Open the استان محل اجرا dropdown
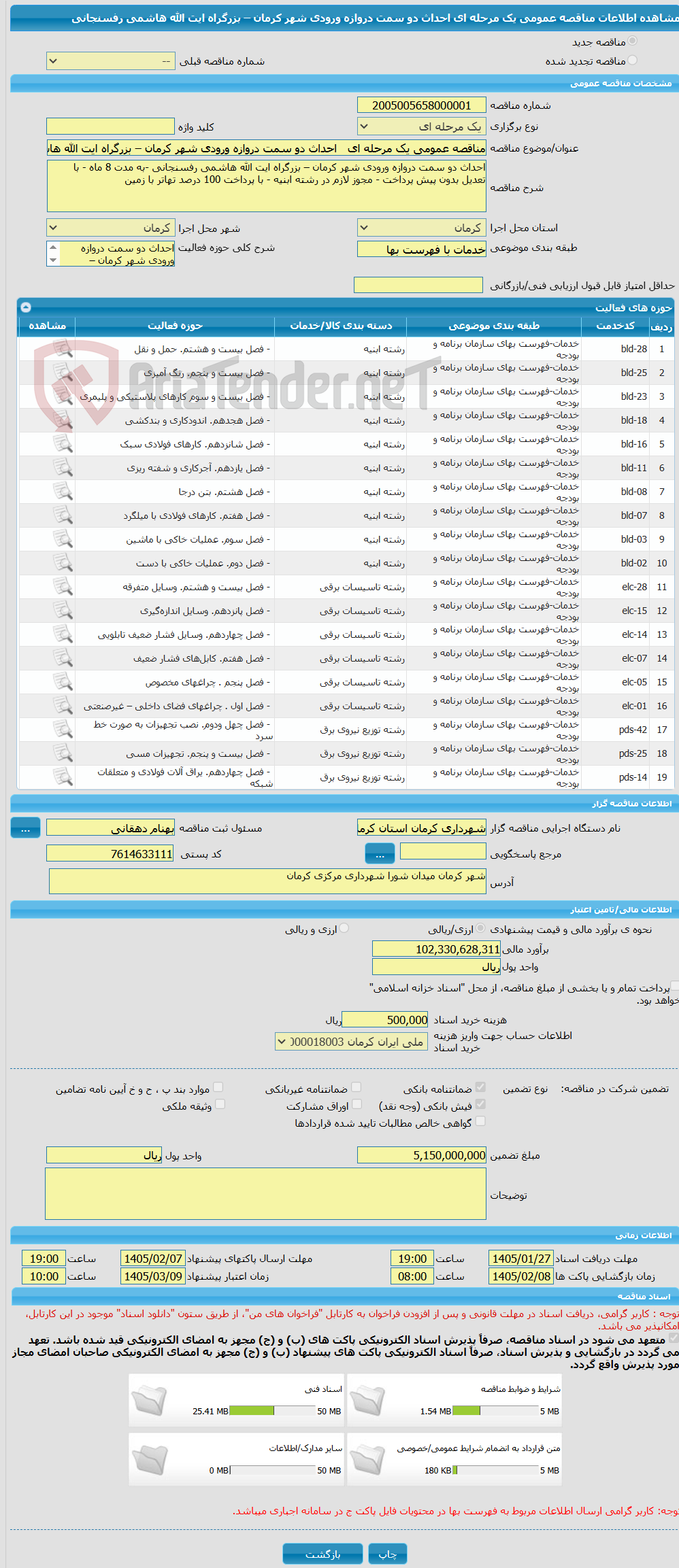Screen dimensions: 679x1568 point(422,228)
